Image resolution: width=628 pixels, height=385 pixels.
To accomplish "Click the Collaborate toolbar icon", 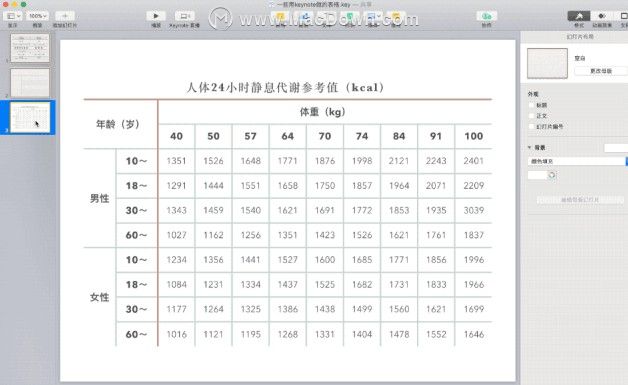I will click(487, 16).
